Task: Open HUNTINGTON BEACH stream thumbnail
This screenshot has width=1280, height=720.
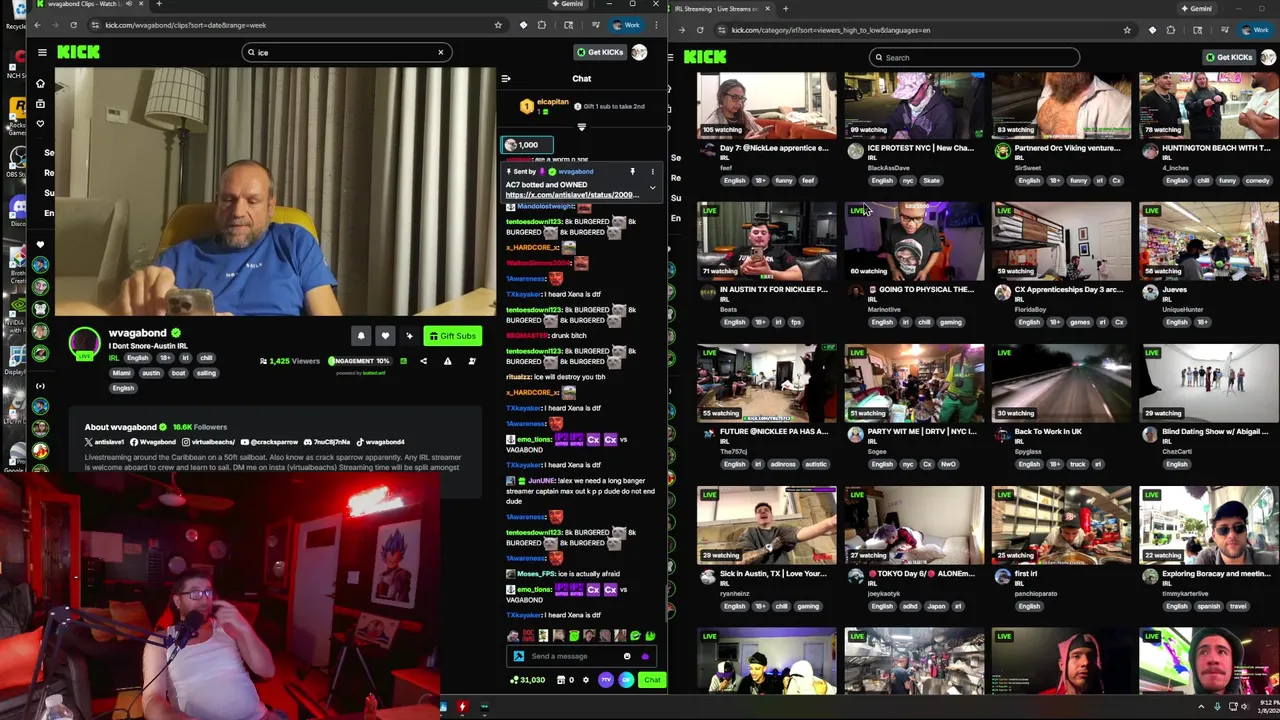Action: tap(1209, 104)
